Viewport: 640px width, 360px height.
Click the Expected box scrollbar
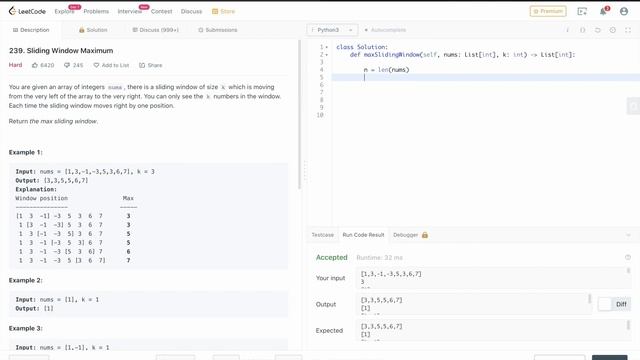pyautogui.click(x=629, y=326)
